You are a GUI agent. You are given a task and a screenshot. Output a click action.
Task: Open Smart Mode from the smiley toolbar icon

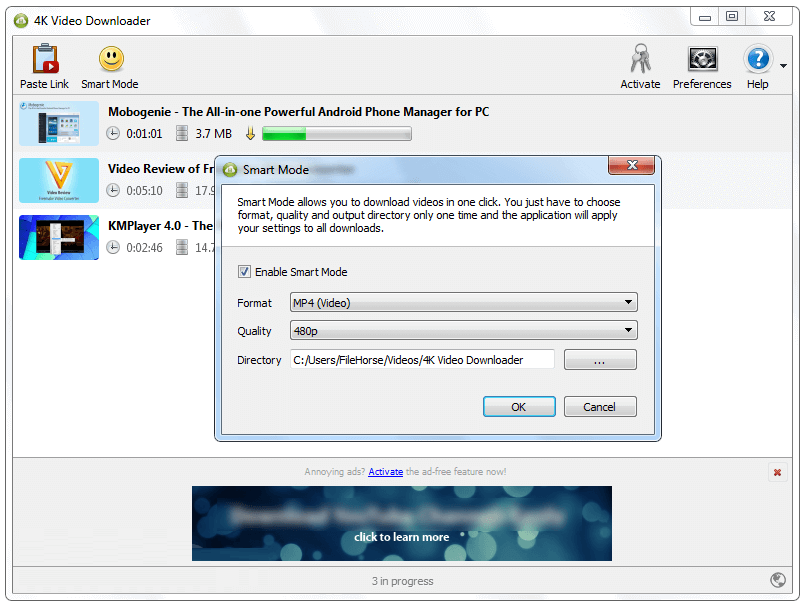111,59
